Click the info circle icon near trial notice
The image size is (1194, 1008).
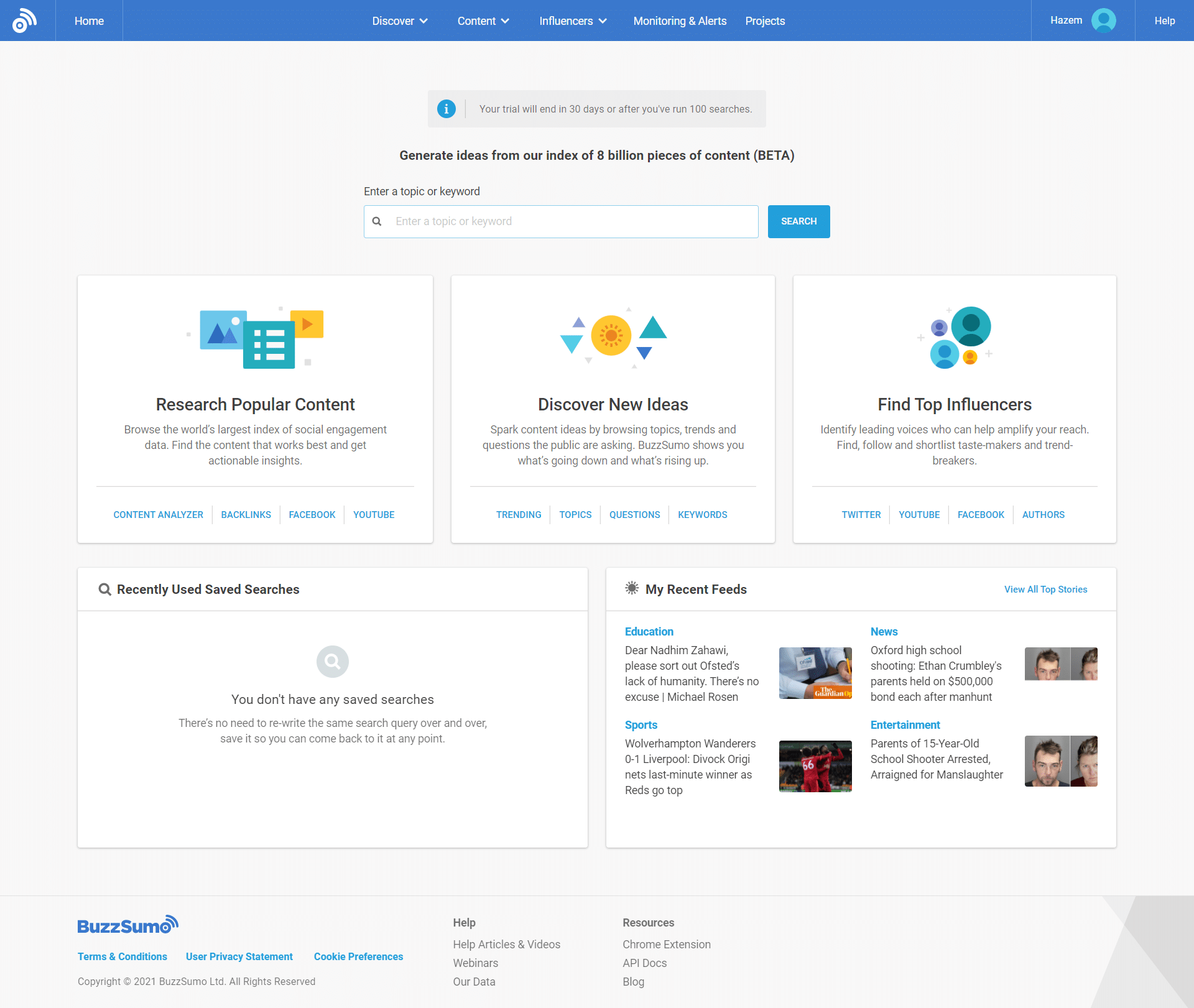coord(447,109)
